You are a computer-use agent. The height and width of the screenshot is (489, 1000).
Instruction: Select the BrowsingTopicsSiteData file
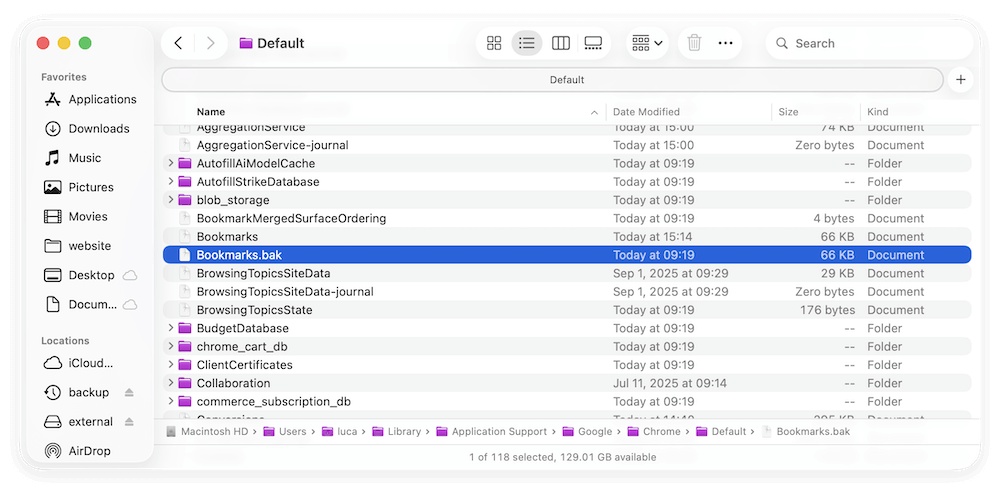tap(567, 274)
